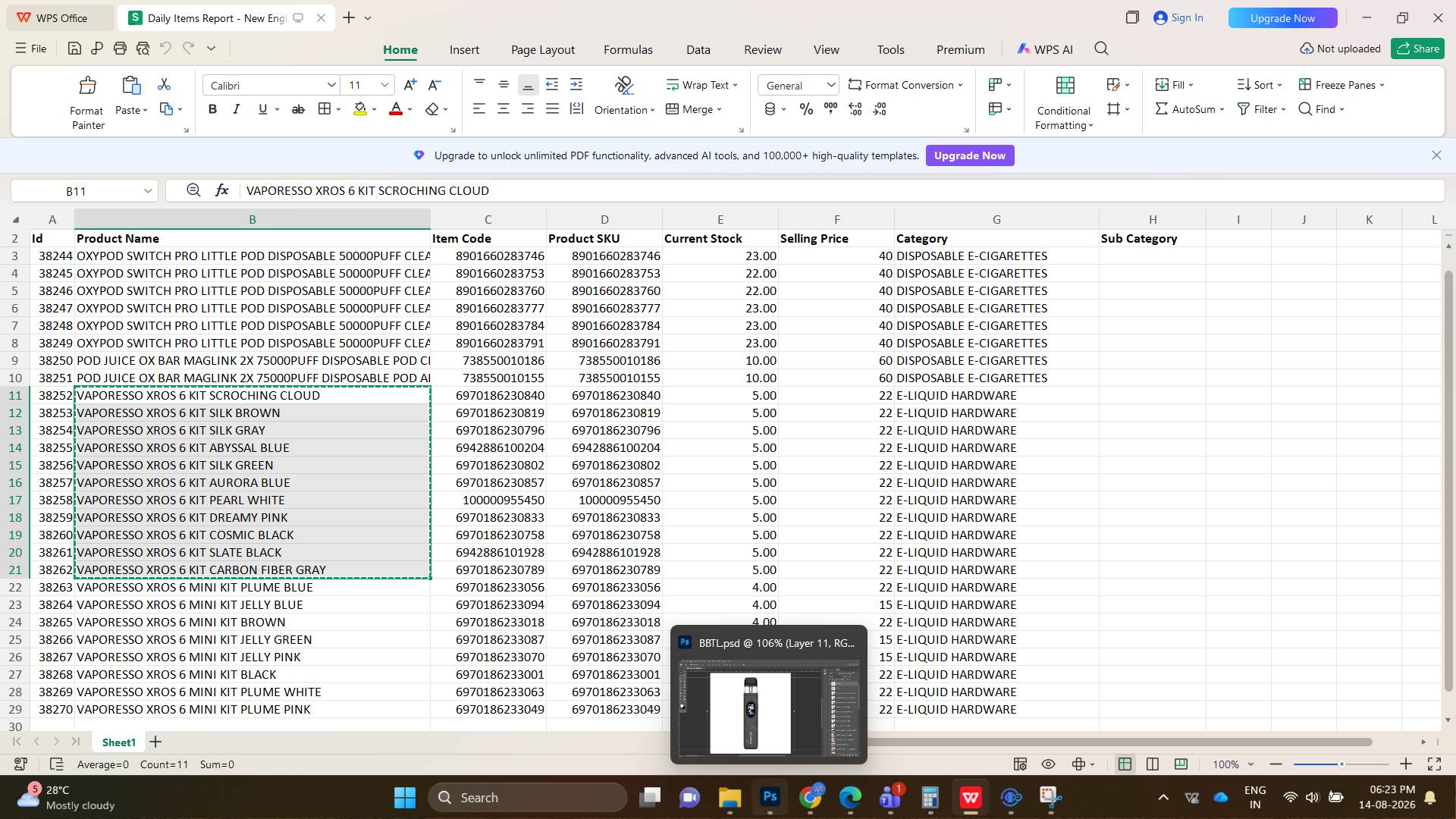
Task: Open the Page Layout tab
Action: [543, 49]
